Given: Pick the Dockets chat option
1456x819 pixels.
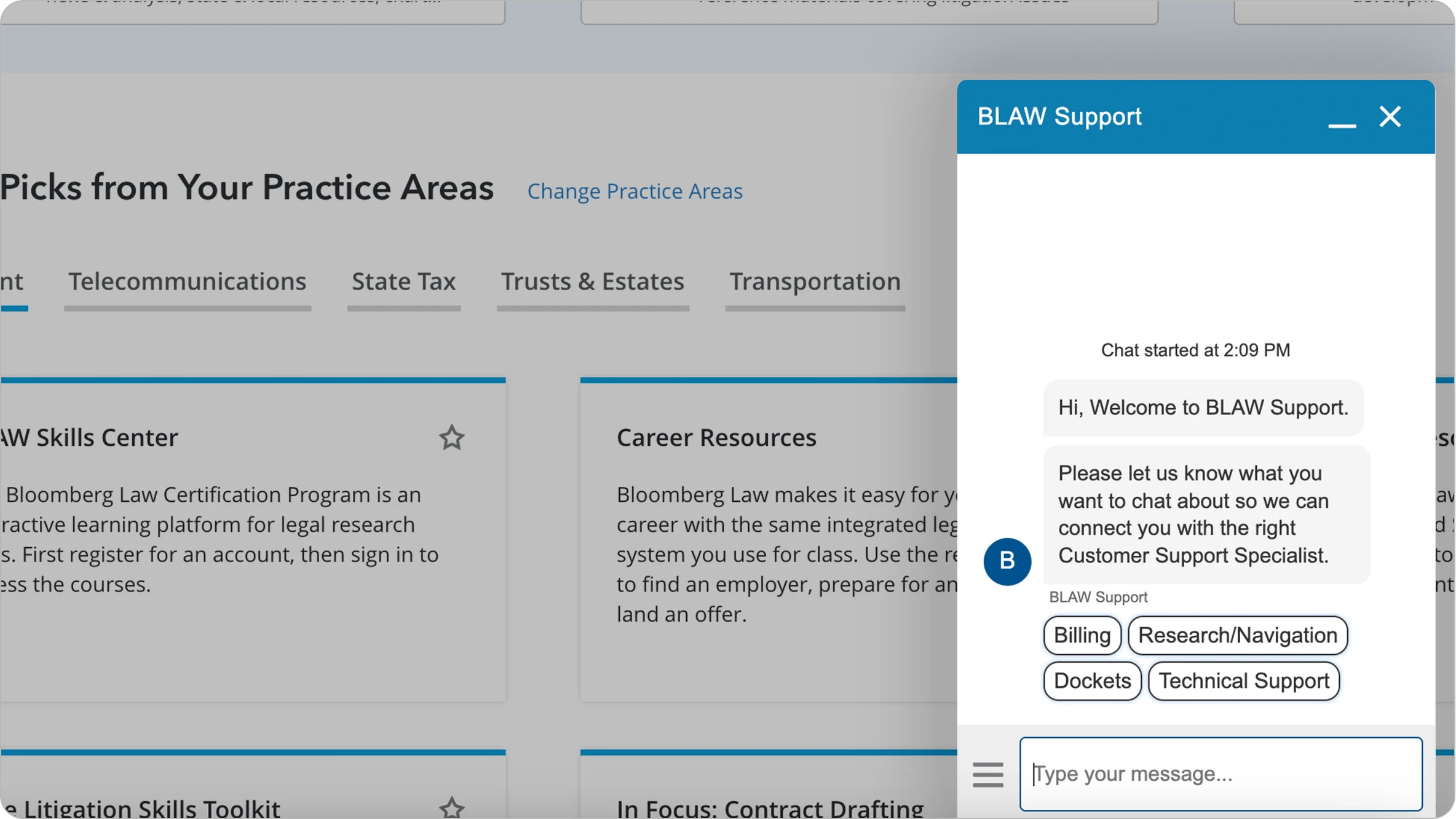Looking at the screenshot, I should point(1092,681).
